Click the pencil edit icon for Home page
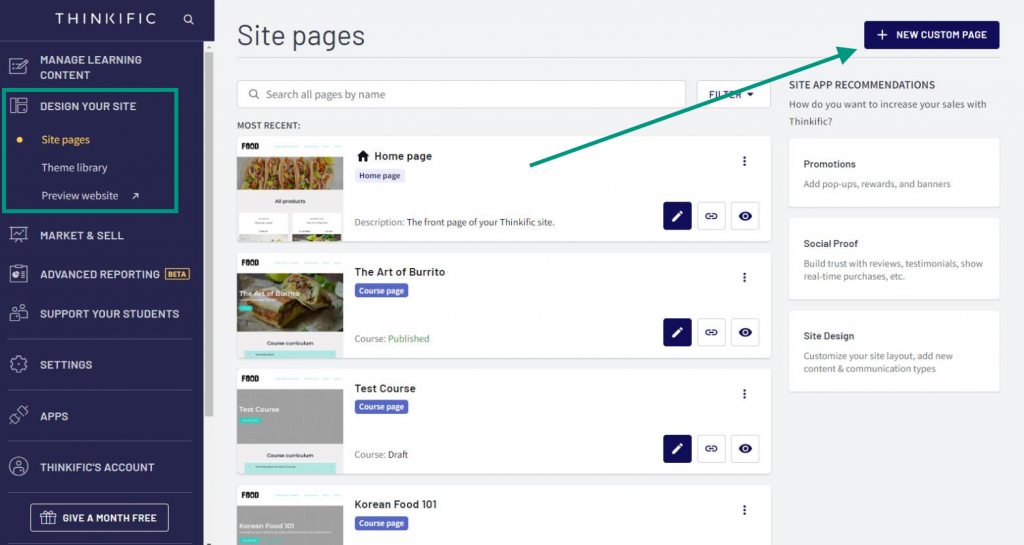 coord(677,216)
